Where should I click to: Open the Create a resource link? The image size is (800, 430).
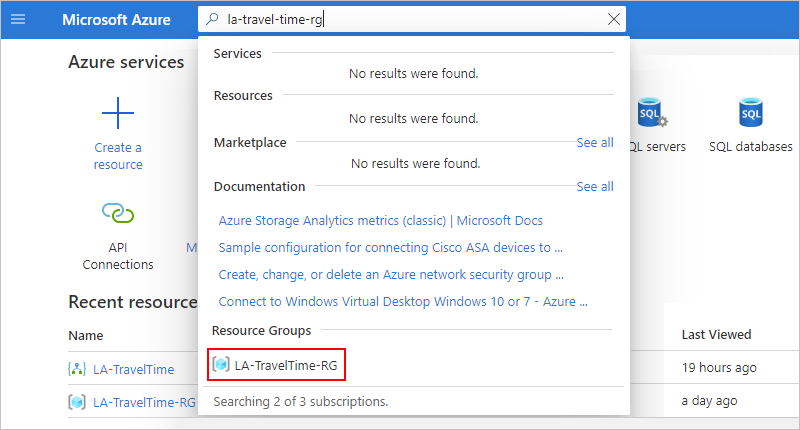click(x=118, y=156)
